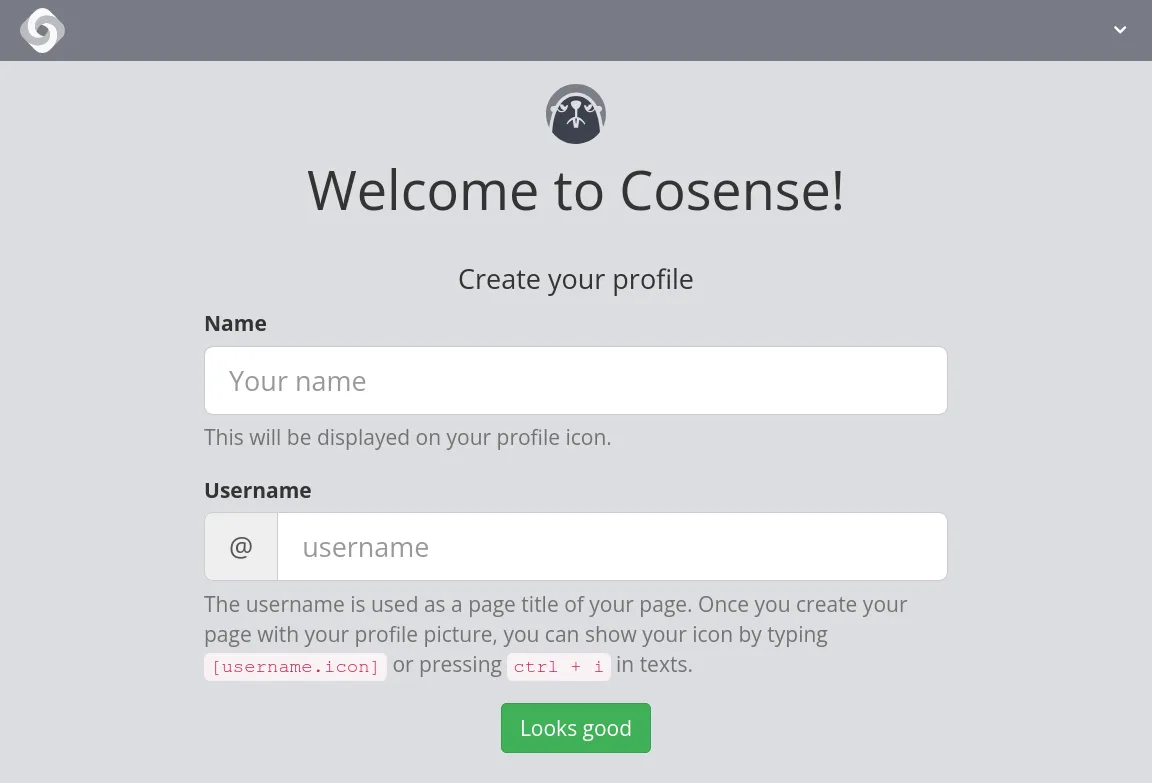Click the round profile avatar icon
The width and height of the screenshot is (1152, 783).
(576, 114)
